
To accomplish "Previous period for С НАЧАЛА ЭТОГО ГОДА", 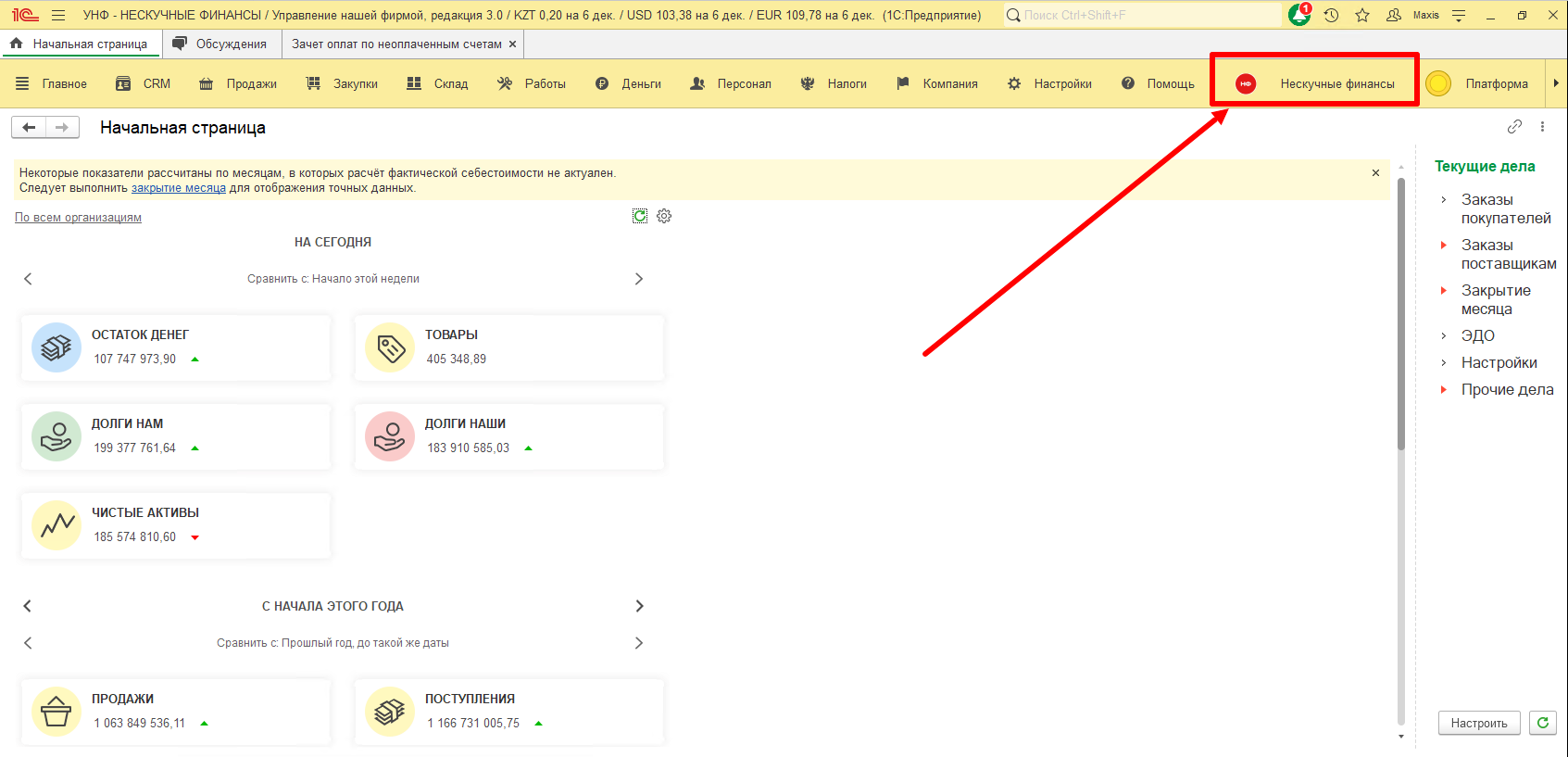I will point(28,606).
